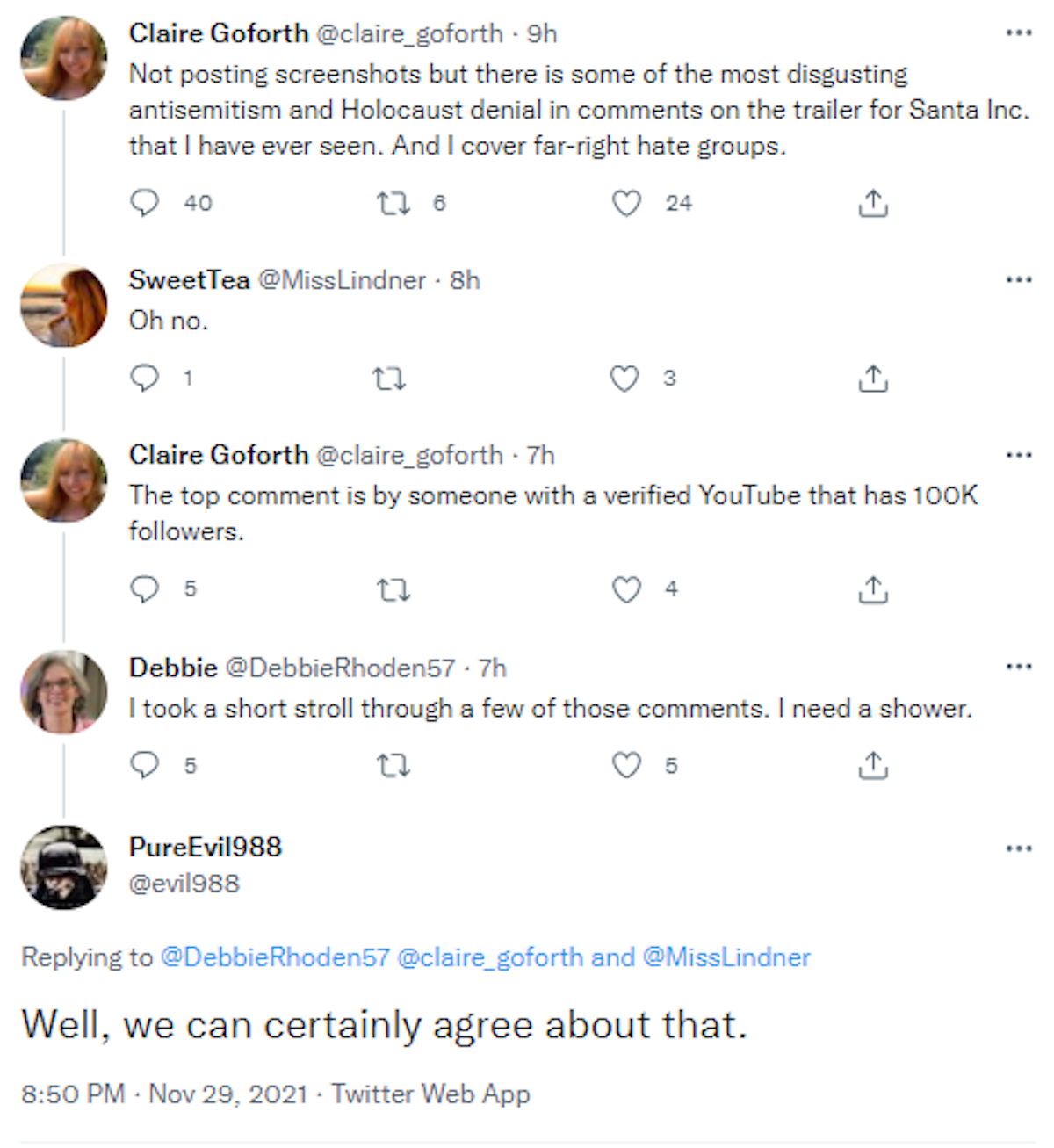Image resolution: width=1054 pixels, height=1148 pixels.
Task: View Debbie's profile picture
Action: [63, 692]
